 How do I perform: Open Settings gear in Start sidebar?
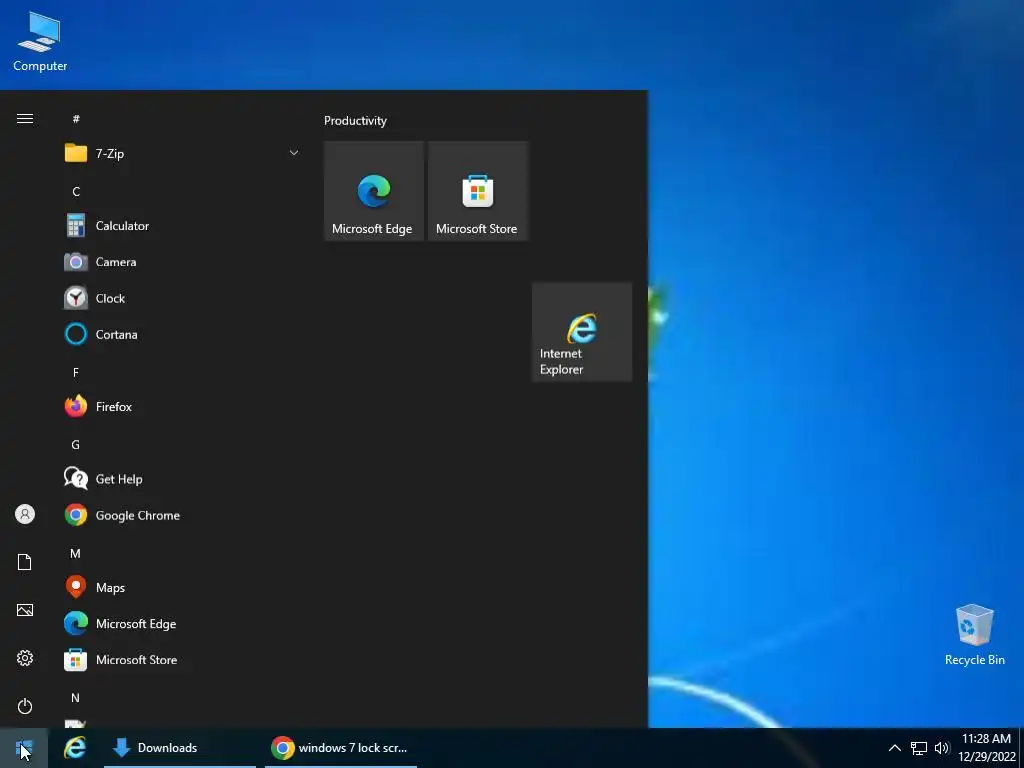point(25,658)
